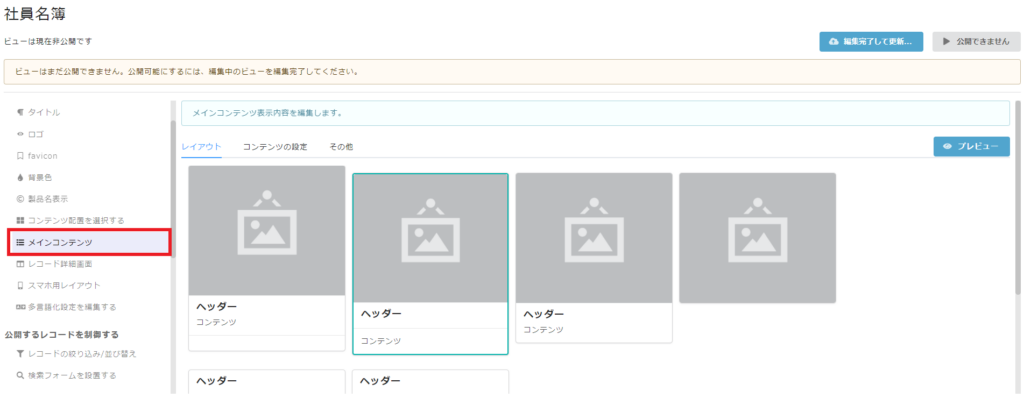The image size is (1024, 398).
Task: Select the image-only layout card
Action: 758,238
